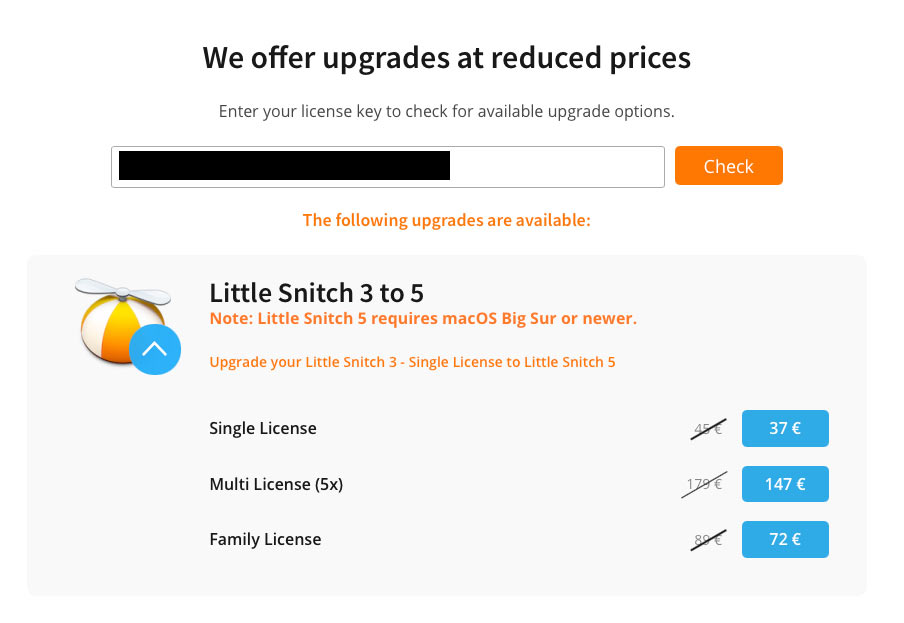Click the Single License label

(x=263, y=429)
